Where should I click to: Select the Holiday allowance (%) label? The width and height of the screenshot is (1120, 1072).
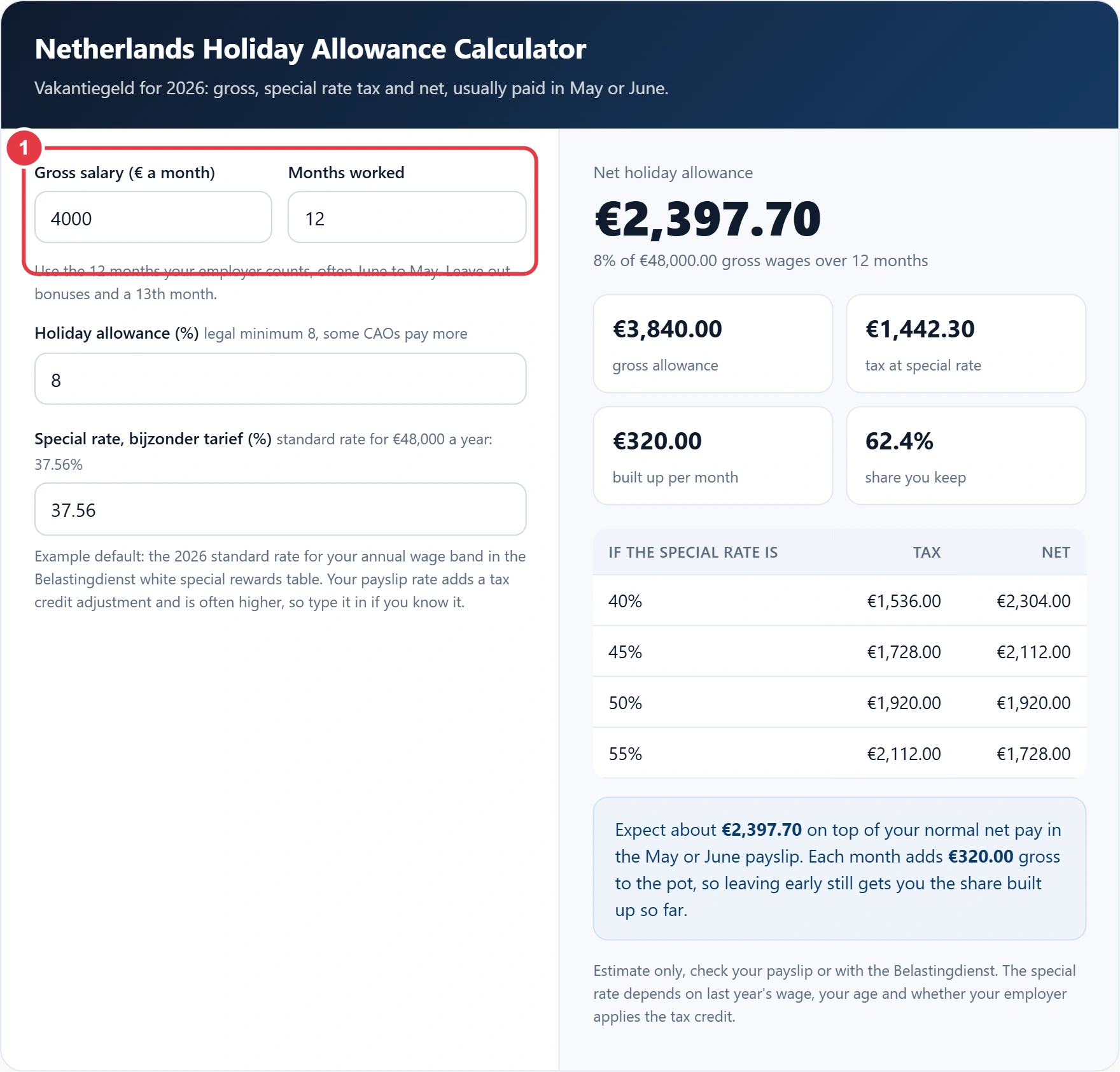coord(116,333)
